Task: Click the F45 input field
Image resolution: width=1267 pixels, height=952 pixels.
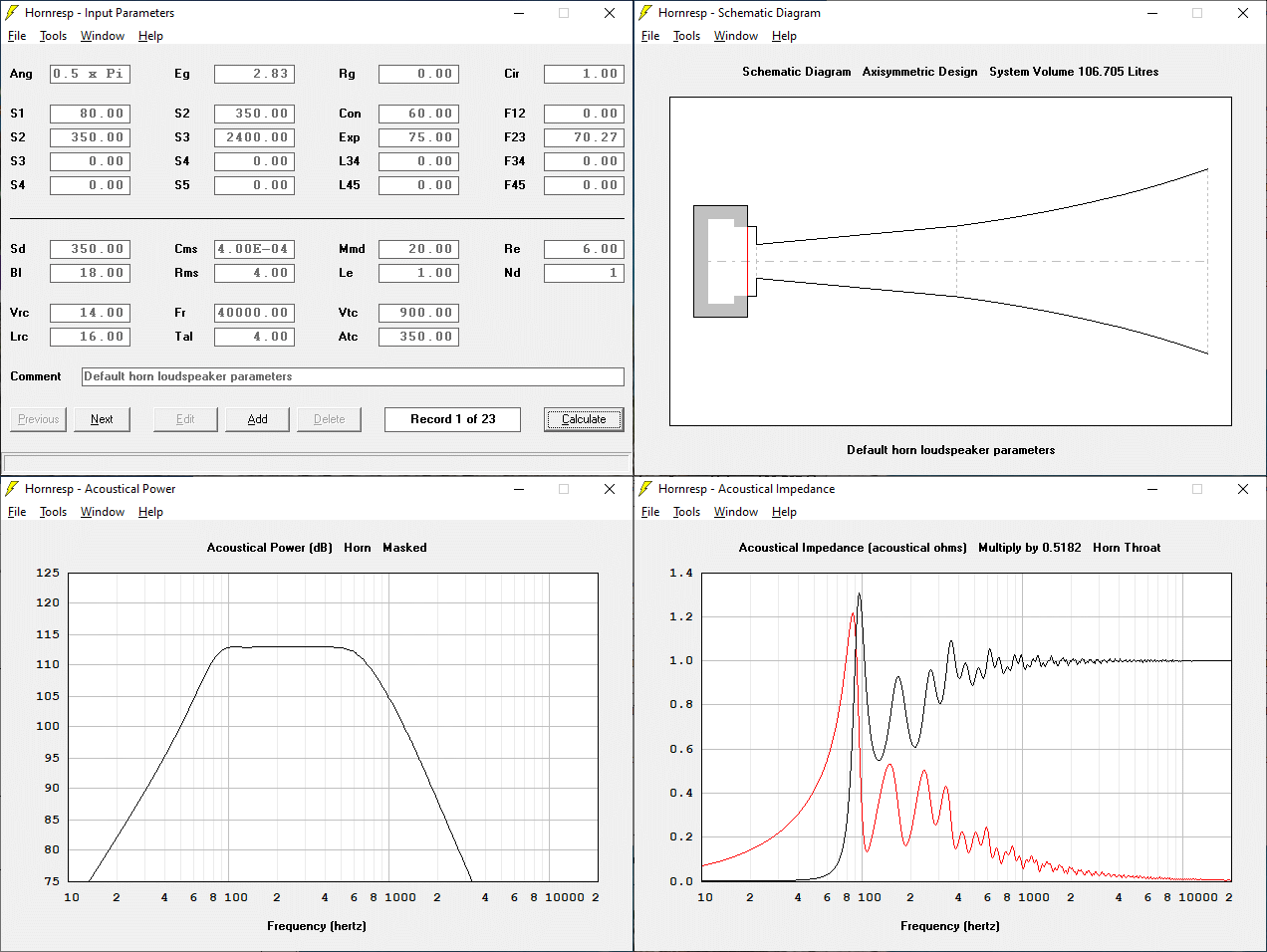Action: tap(584, 185)
